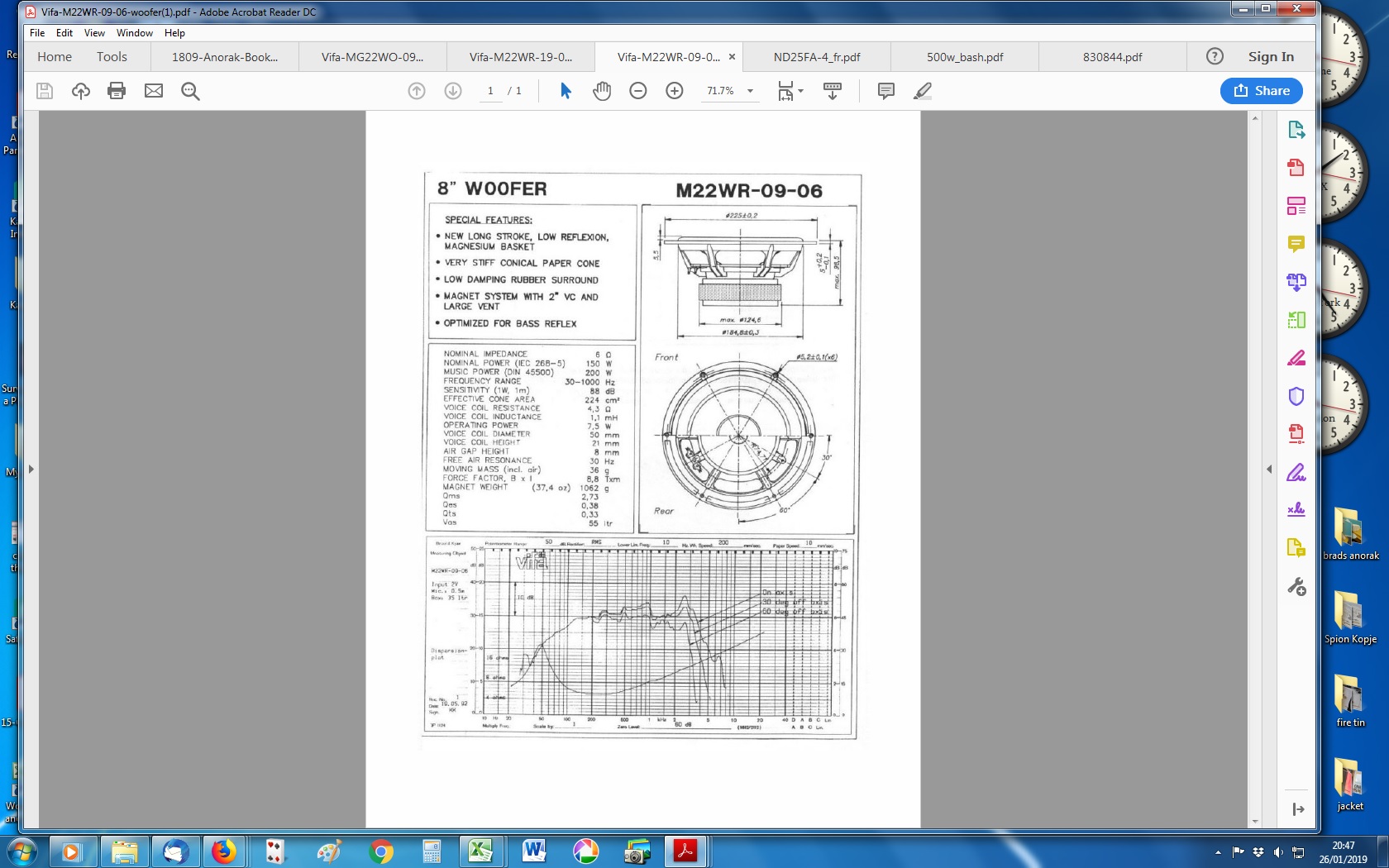Add a comment with the speech bubble tool
Image resolution: width=1389 pixels, height=868 pixels.
coord(885,91)
